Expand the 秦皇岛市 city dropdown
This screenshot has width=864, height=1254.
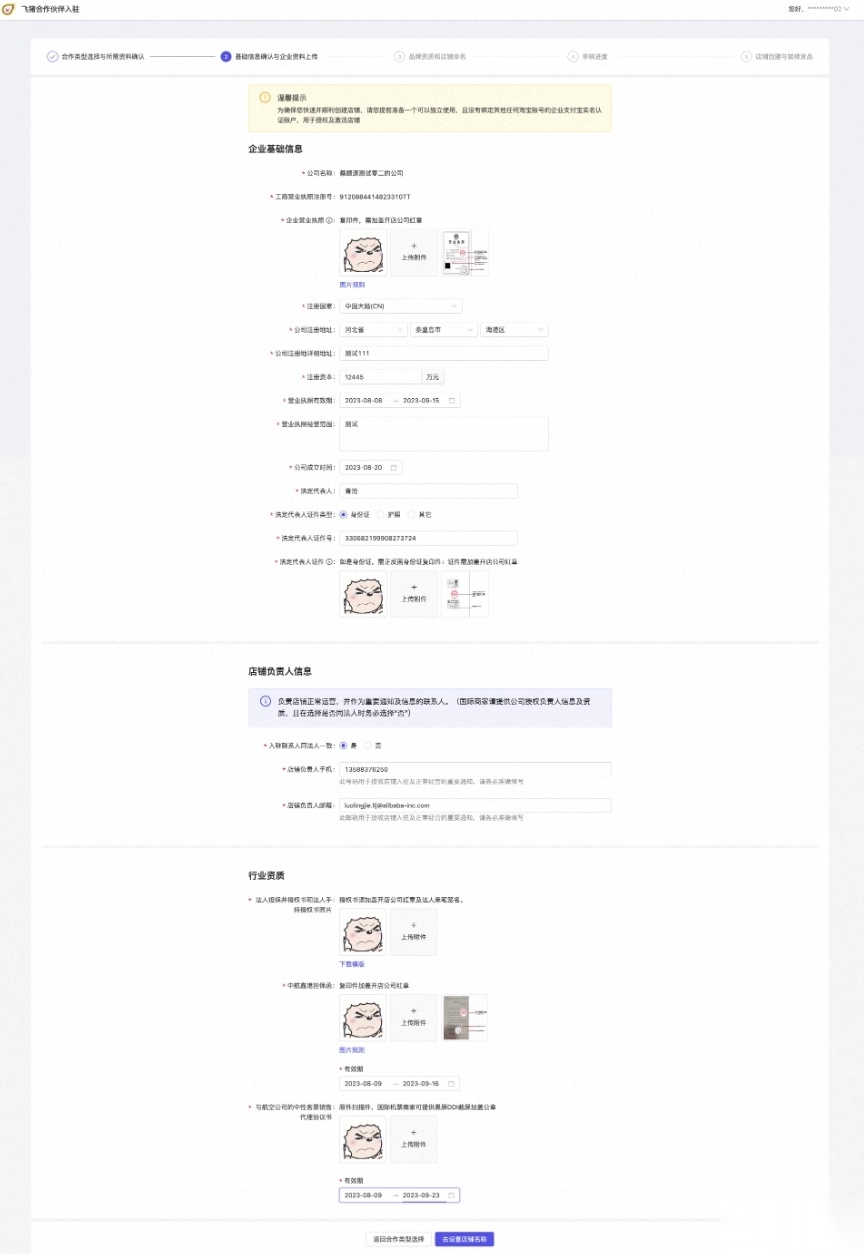444,329
